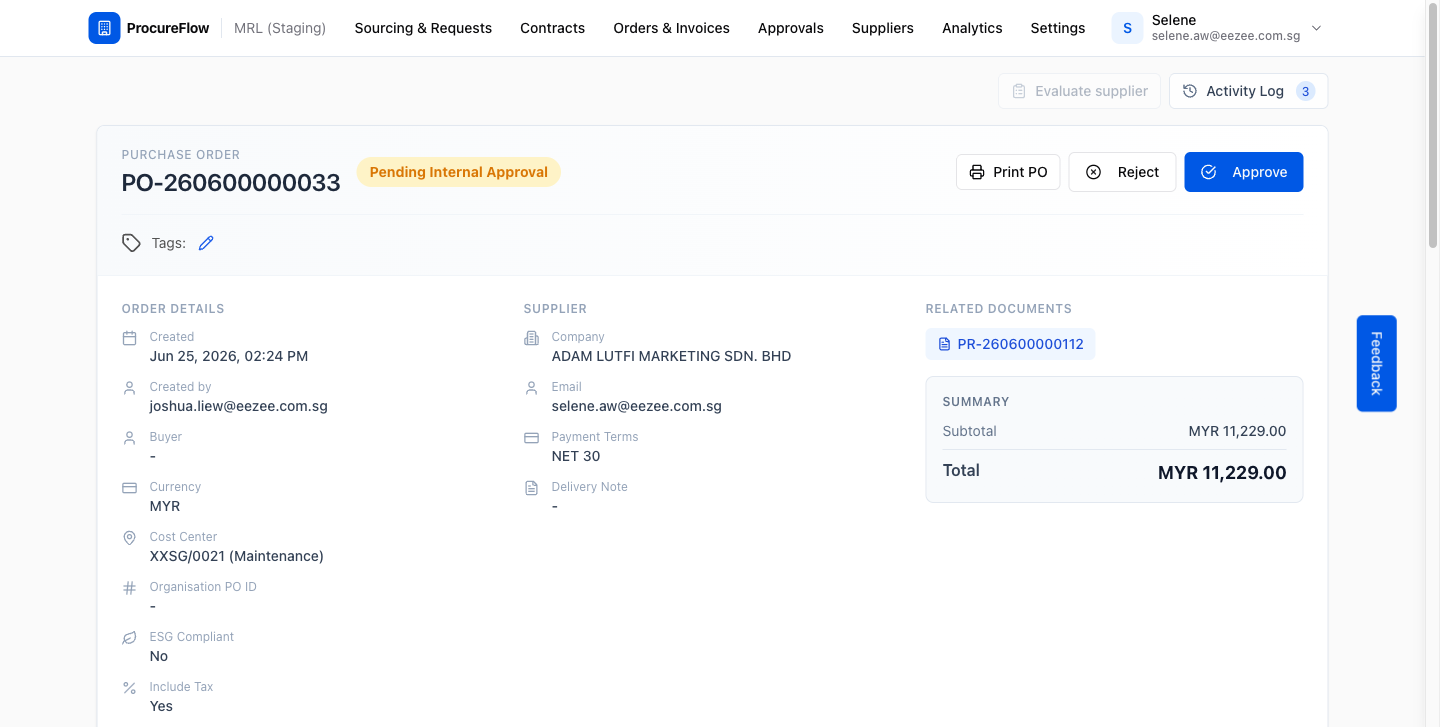Click the Pending Internal Approval status badge
Screen dimensions: 1440x727
(x=459, y=172)
